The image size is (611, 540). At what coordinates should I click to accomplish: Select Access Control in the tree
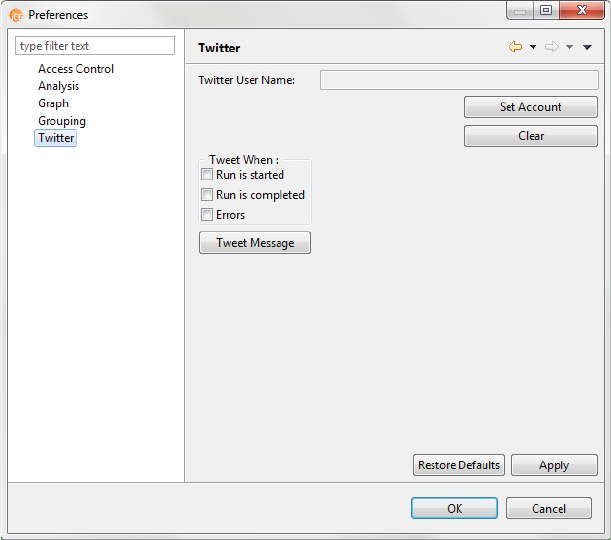point(76,69)
